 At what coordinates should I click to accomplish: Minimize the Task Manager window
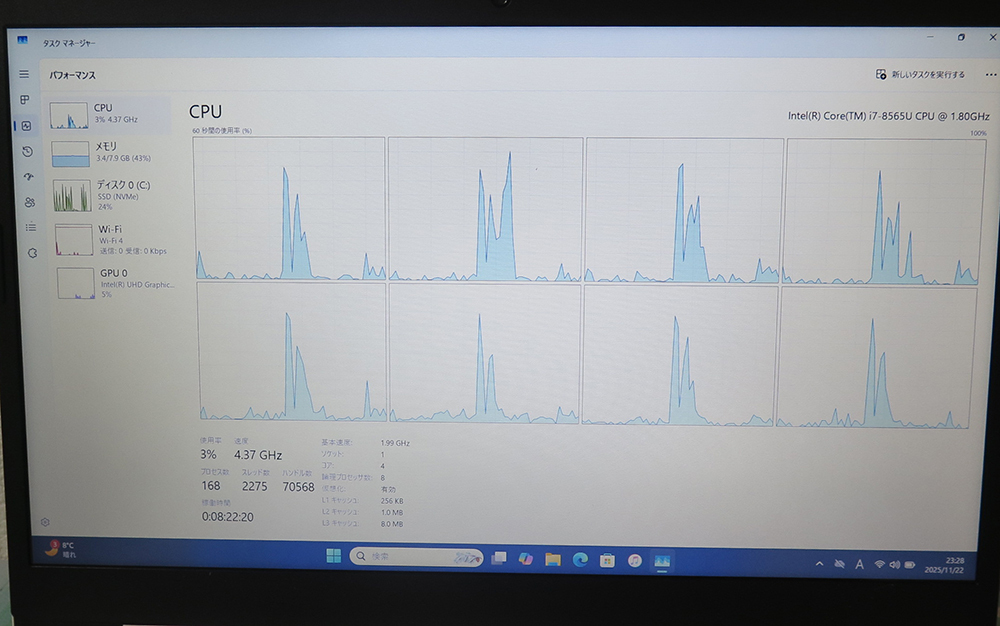[x=930, y=38]
